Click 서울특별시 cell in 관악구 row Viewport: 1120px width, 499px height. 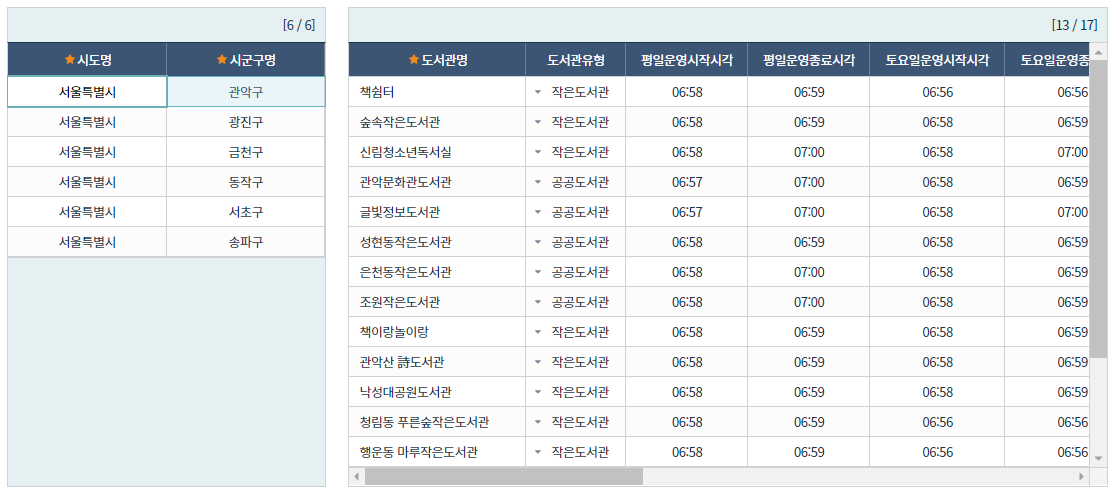[87, 92]
